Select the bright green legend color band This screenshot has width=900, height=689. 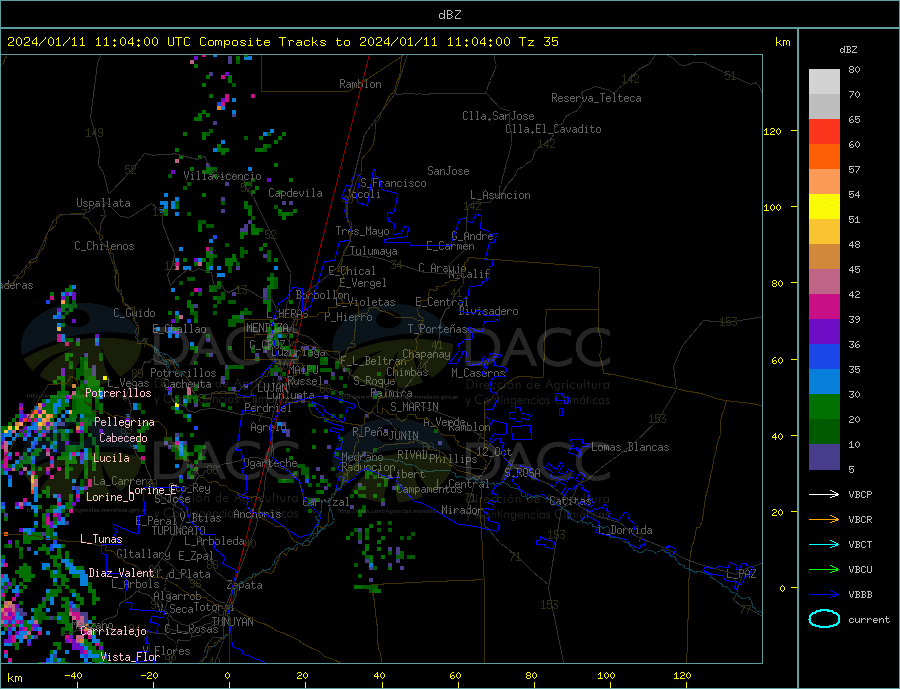[824, 407]
